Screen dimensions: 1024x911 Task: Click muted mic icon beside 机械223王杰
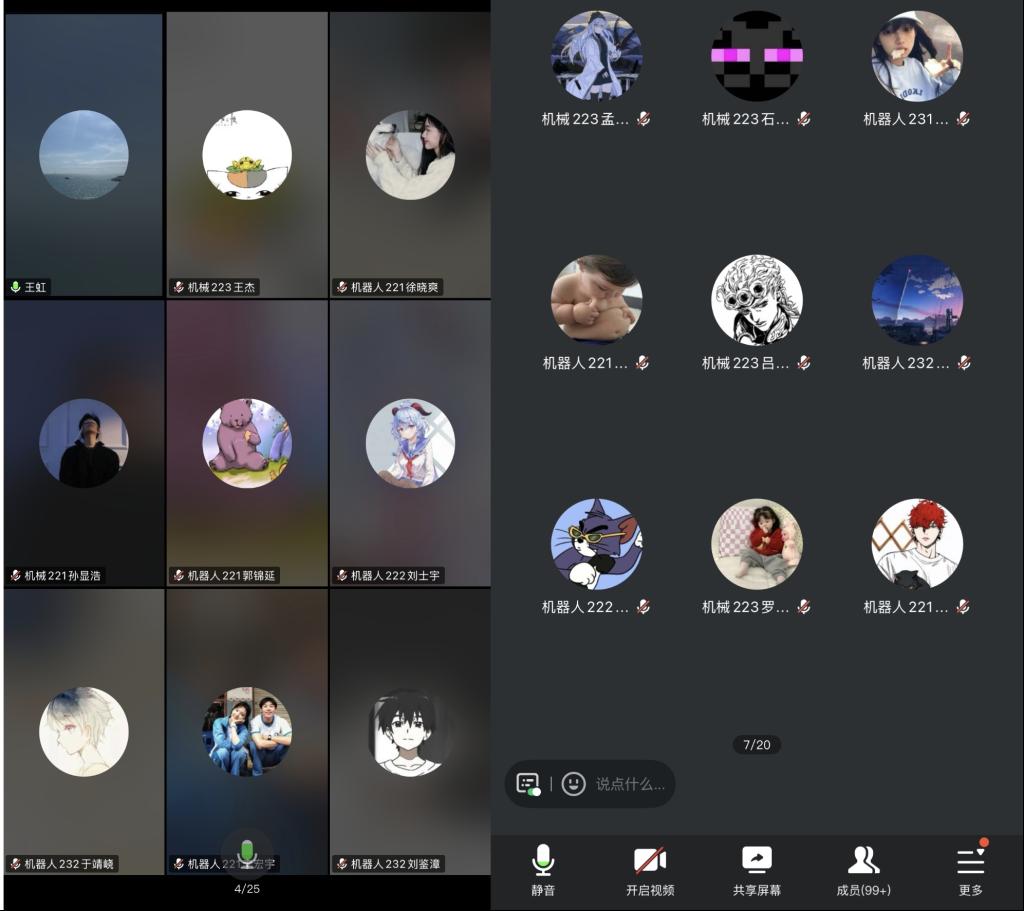(178, 288)
